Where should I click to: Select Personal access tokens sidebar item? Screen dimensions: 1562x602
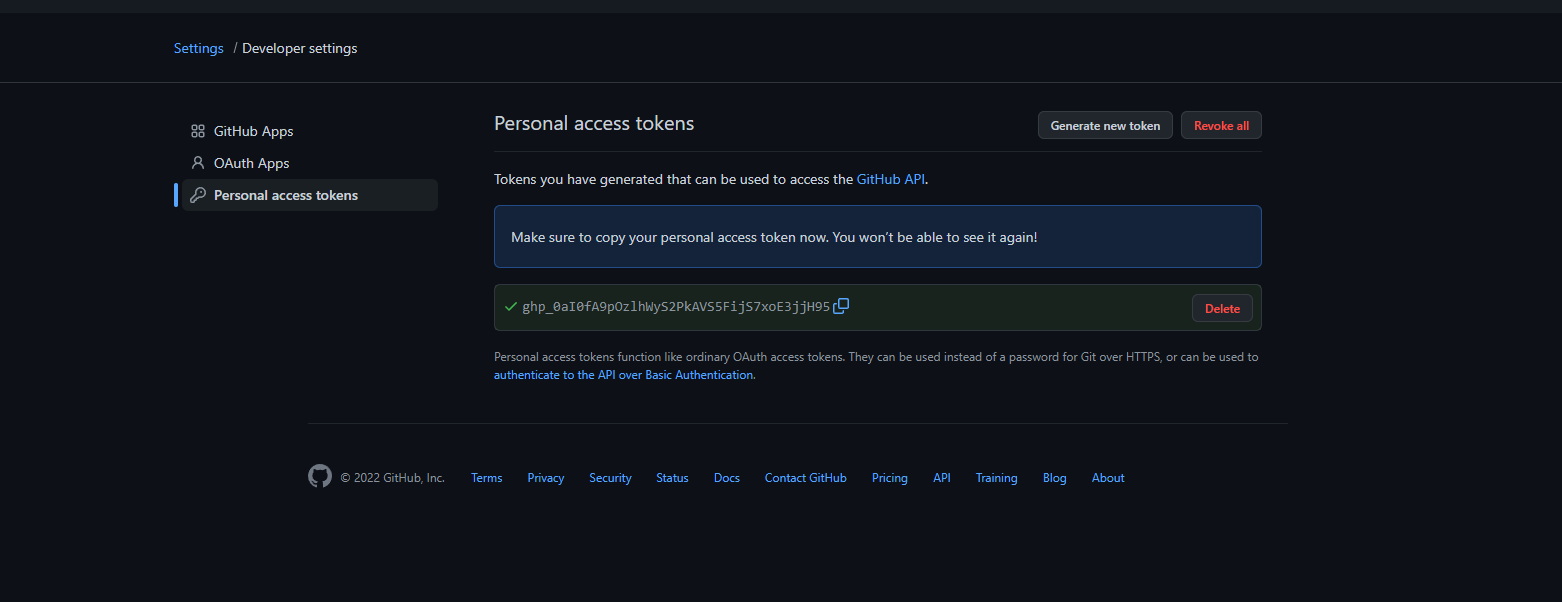310,195
